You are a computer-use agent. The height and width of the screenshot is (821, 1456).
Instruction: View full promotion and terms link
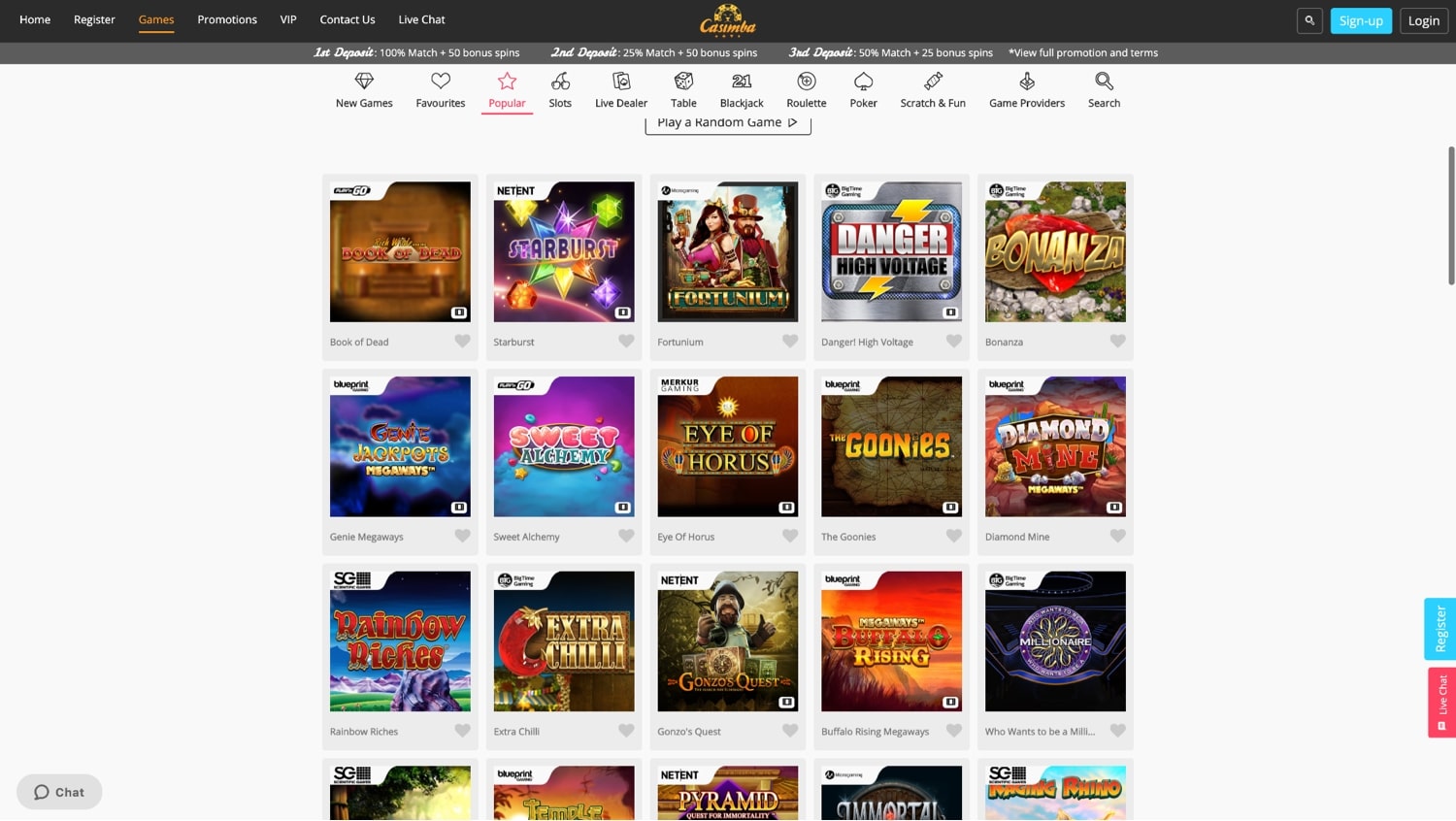(x=1083, y=52)
